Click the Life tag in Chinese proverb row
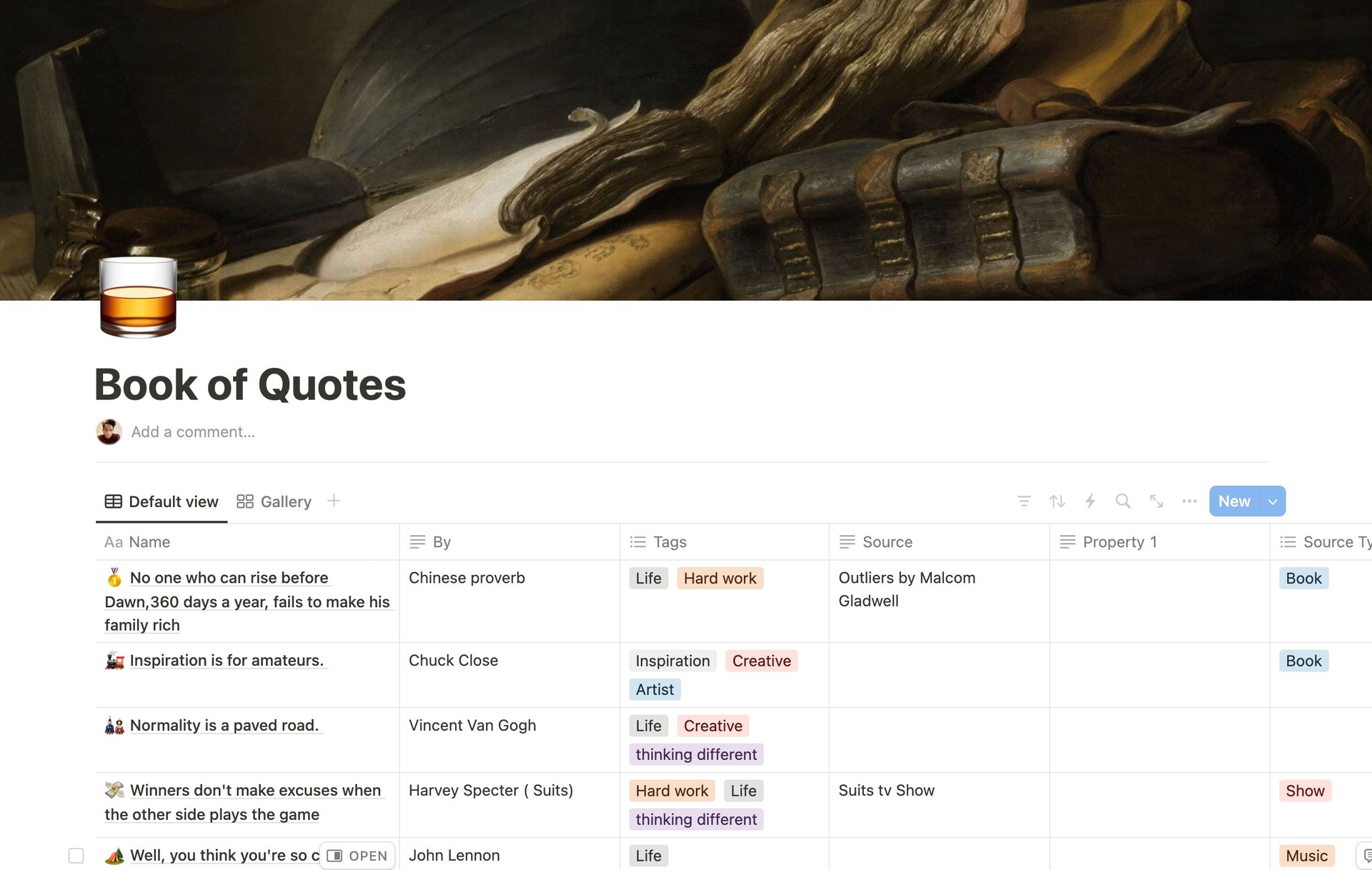 pos(648,579)
